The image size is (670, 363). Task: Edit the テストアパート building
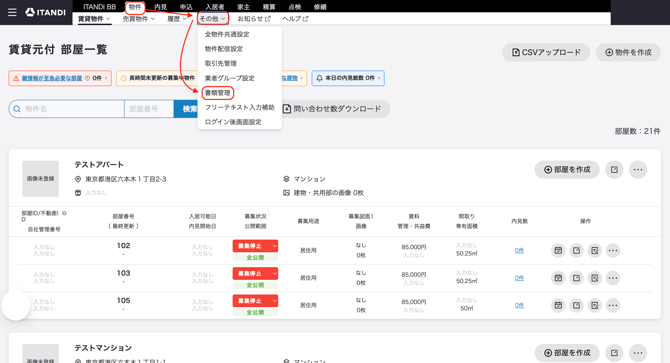click(614, 170)
